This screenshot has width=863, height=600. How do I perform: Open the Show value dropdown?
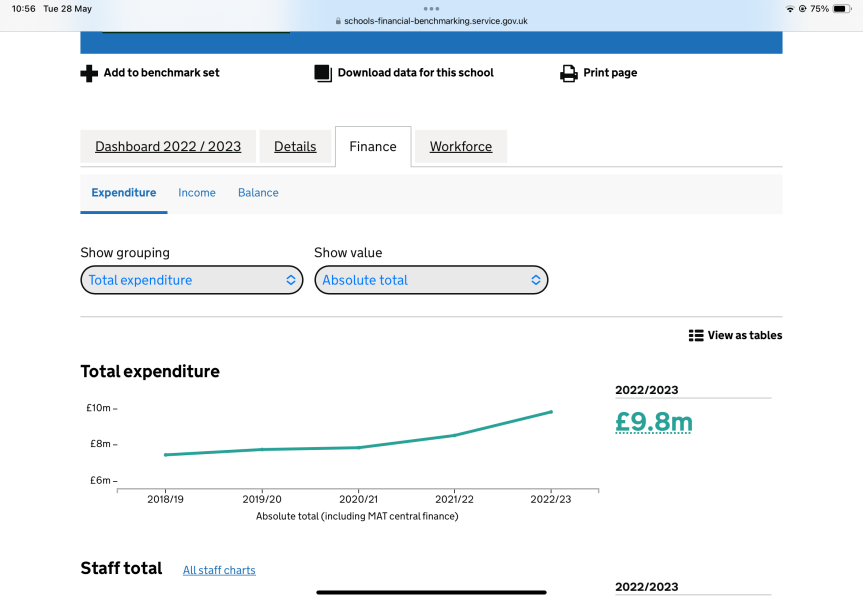tap(431, 280)
